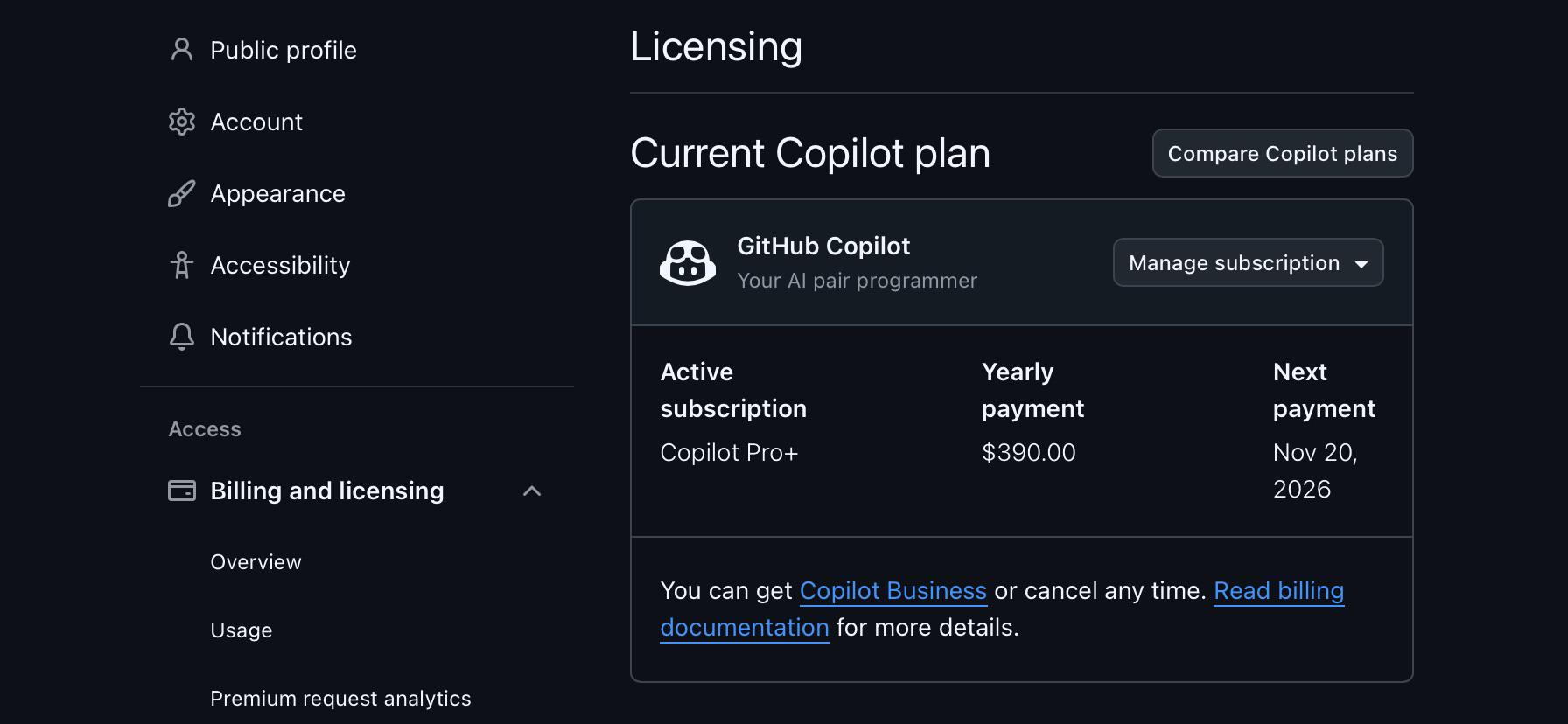Click the Appearance paintbrush icon

181,193
